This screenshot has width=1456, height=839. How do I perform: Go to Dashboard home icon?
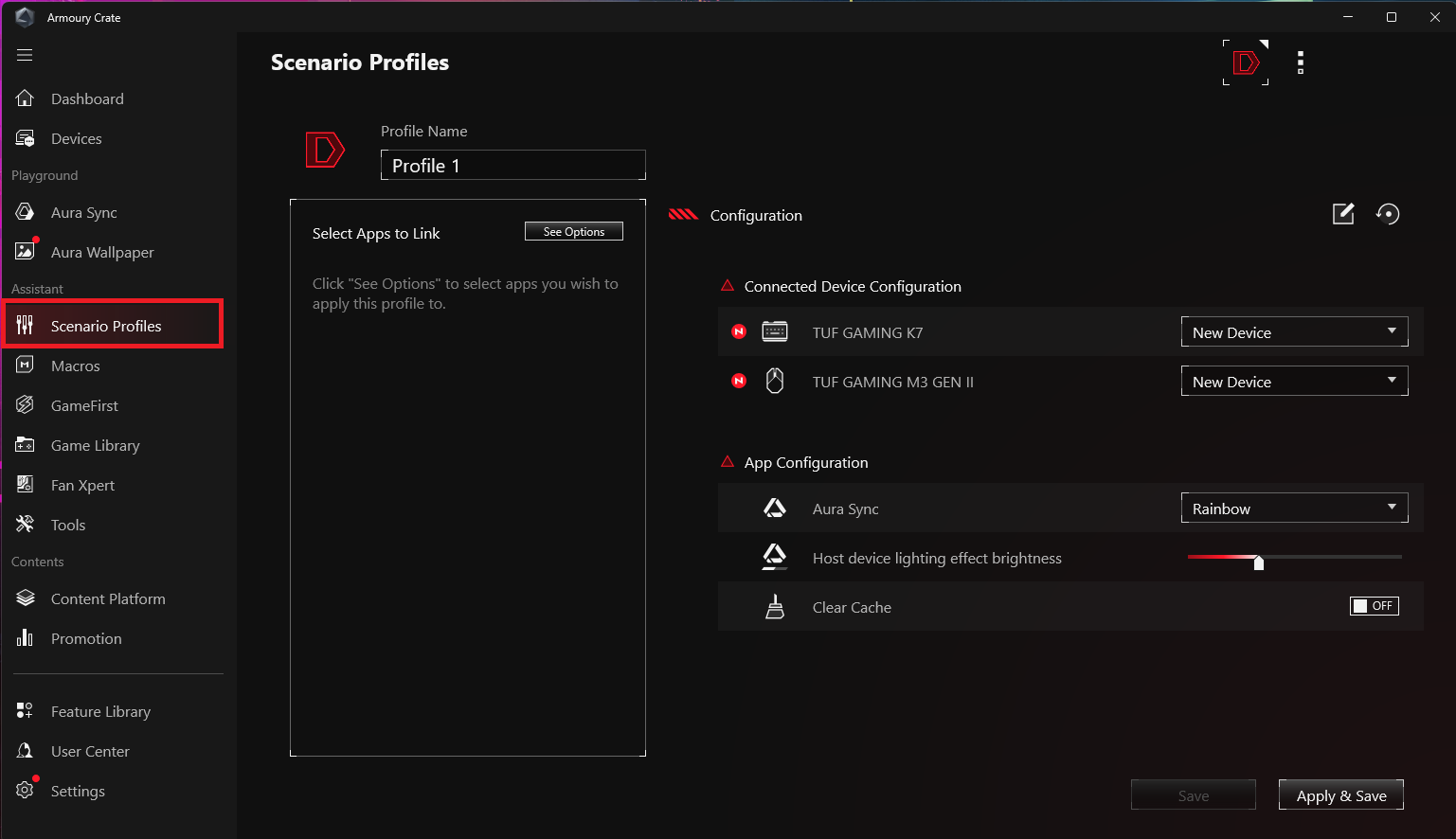coord(26,98)
